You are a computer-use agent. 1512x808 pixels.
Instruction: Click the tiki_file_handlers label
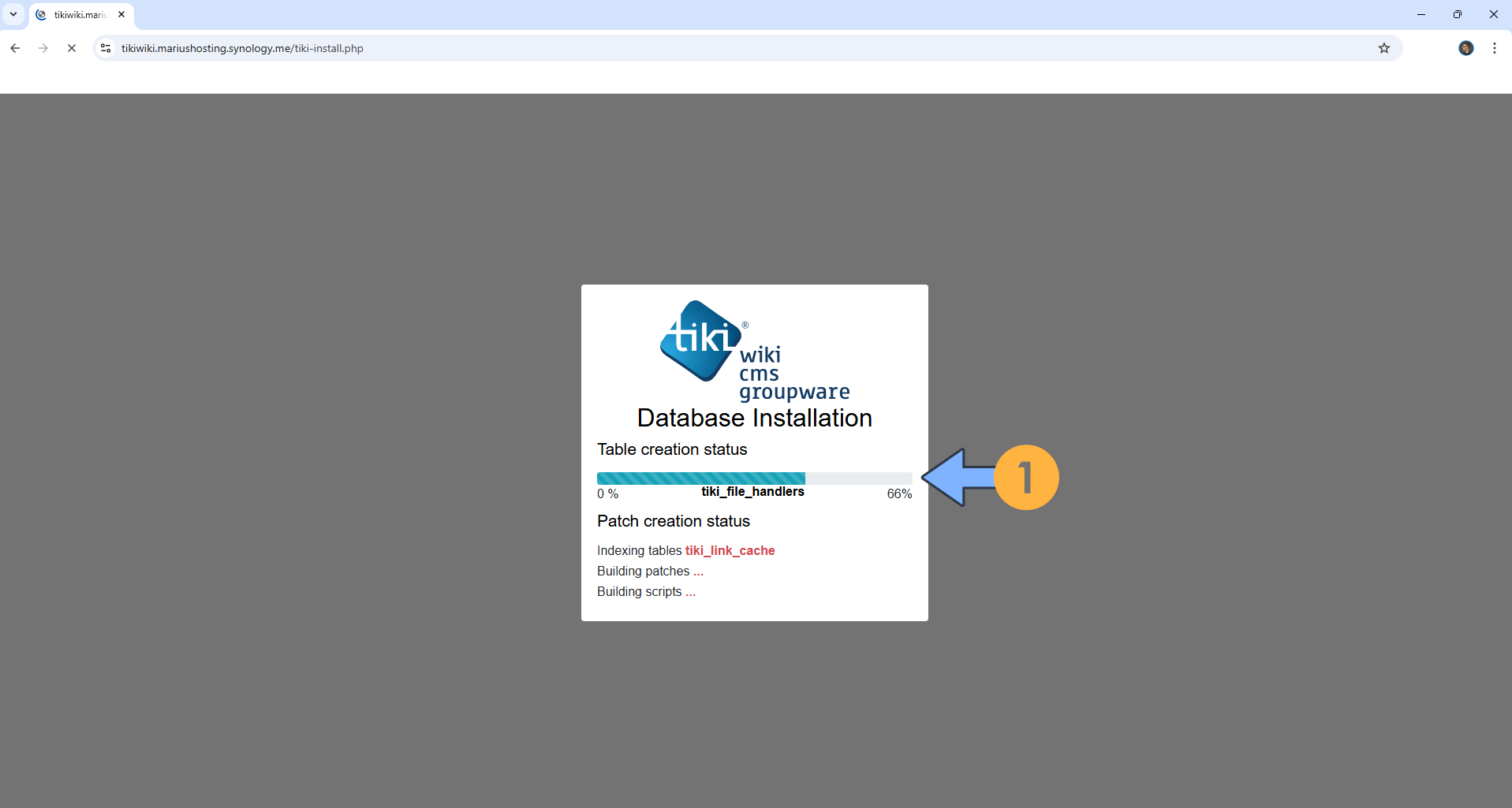(x=752, y=491)
